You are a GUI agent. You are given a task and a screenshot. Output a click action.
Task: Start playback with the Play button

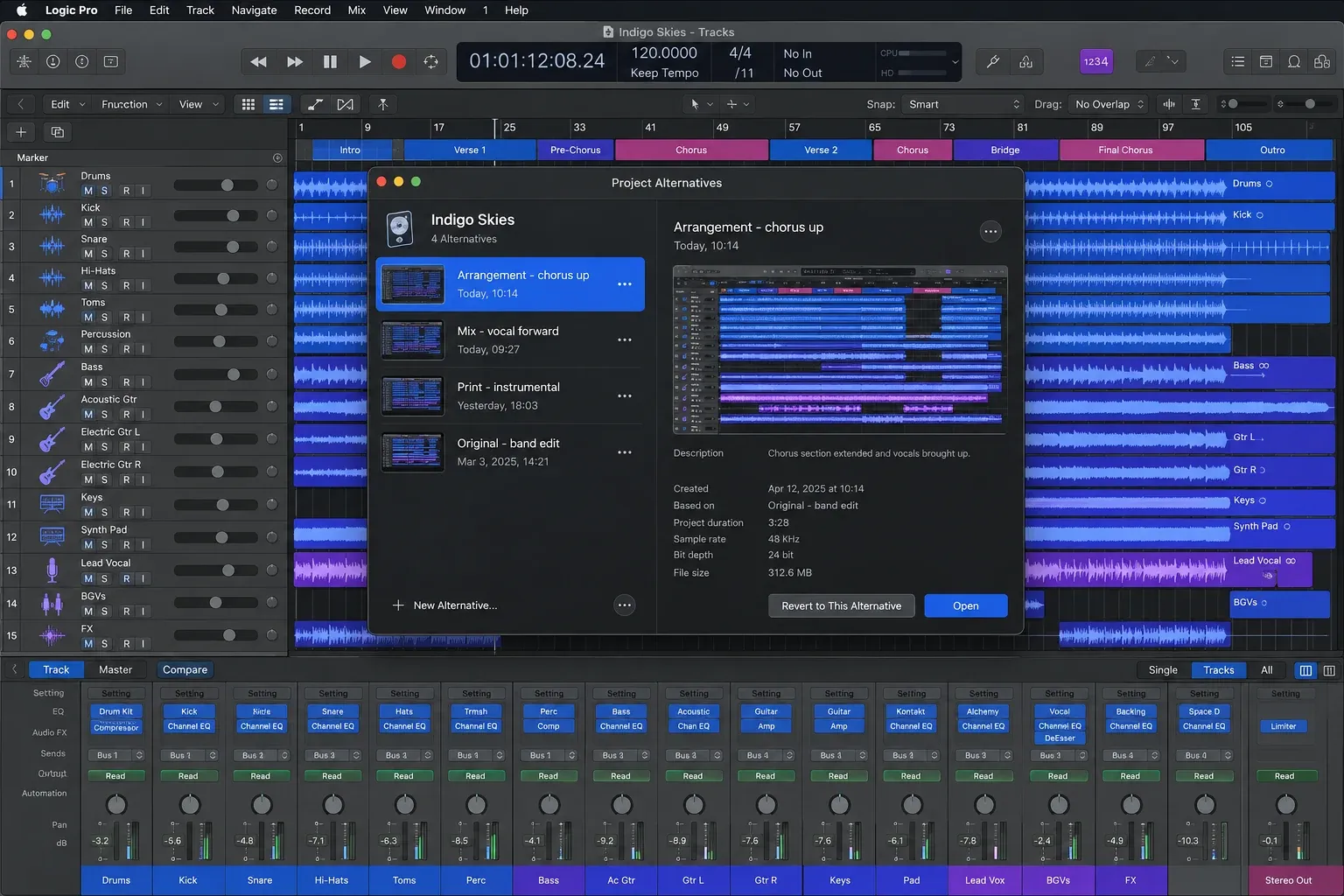(365, 61)
